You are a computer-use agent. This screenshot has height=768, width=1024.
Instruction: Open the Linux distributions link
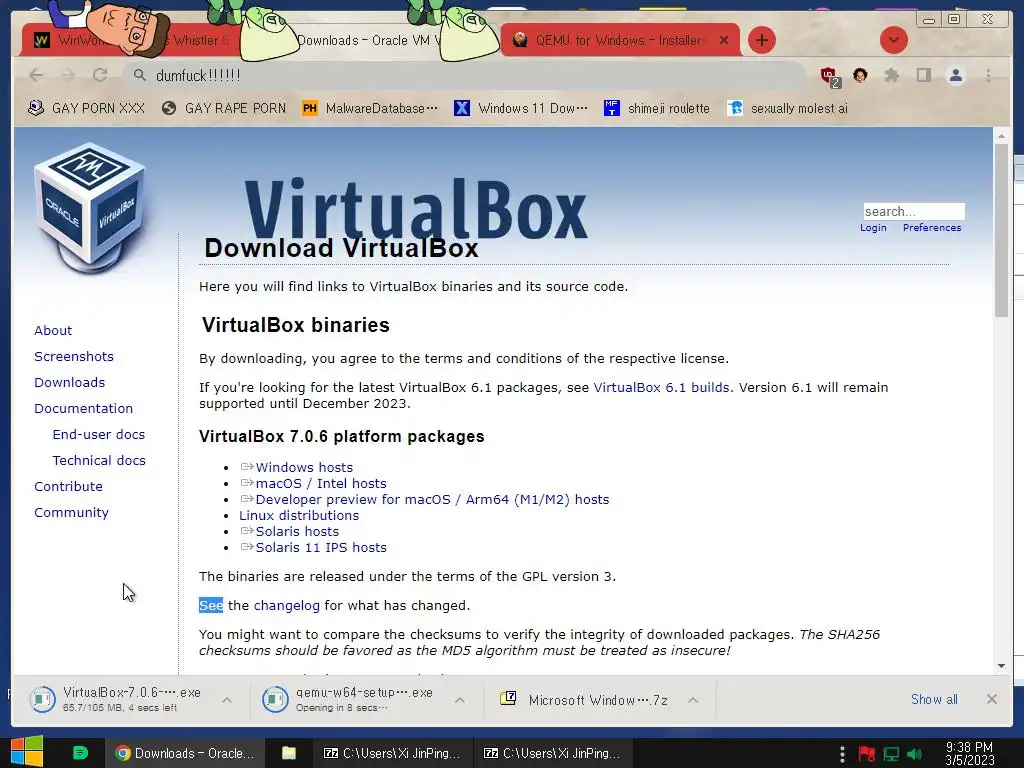(298, 515)
